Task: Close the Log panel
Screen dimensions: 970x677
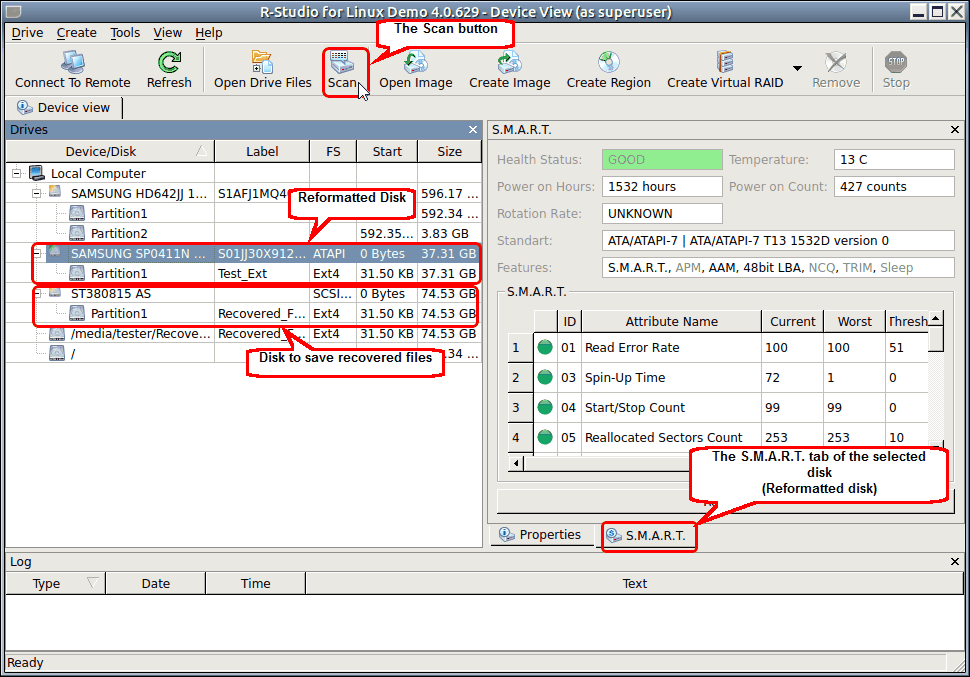Action: (955, 561)
